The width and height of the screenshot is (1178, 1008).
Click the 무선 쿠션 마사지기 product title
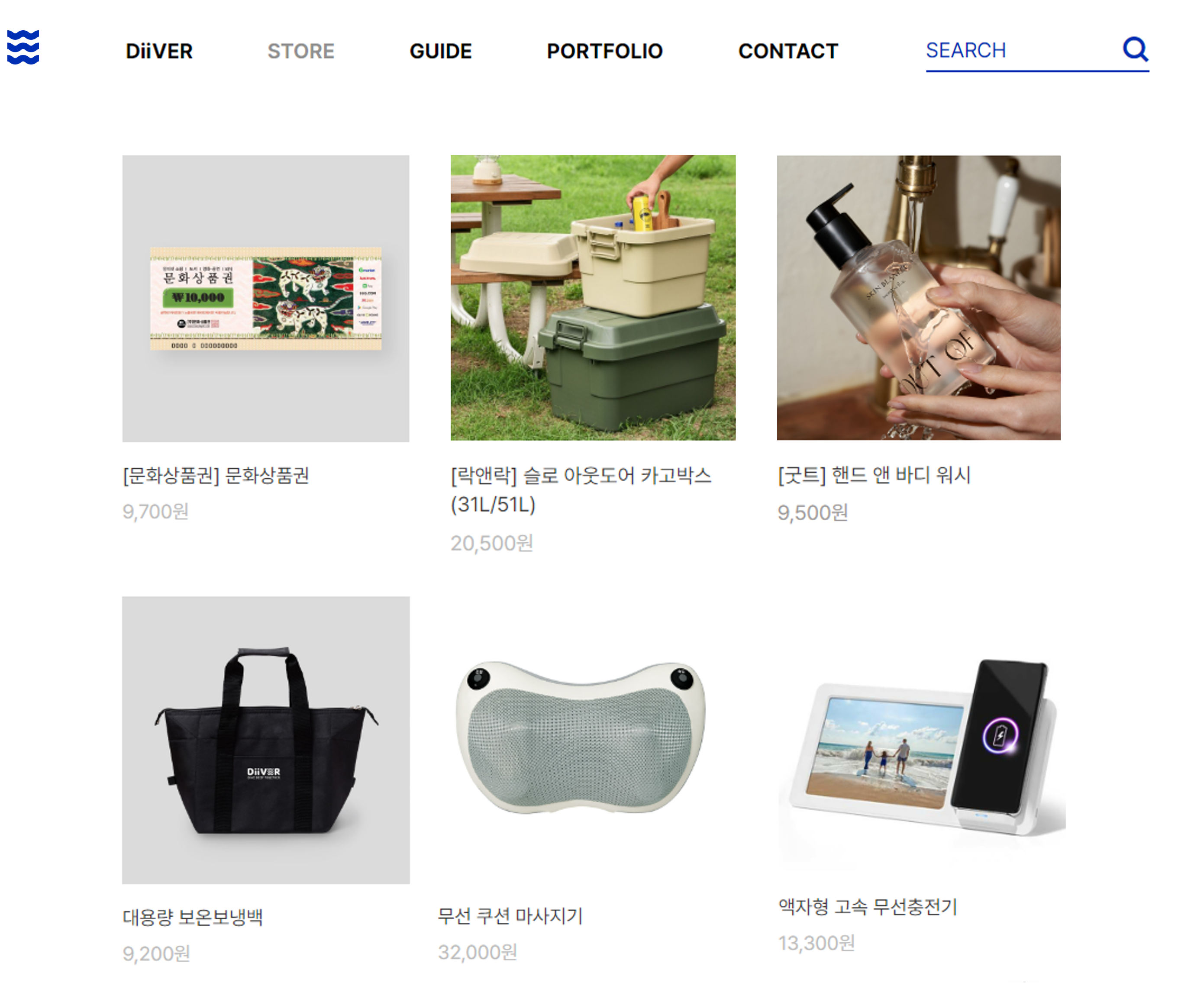[510, 915]
